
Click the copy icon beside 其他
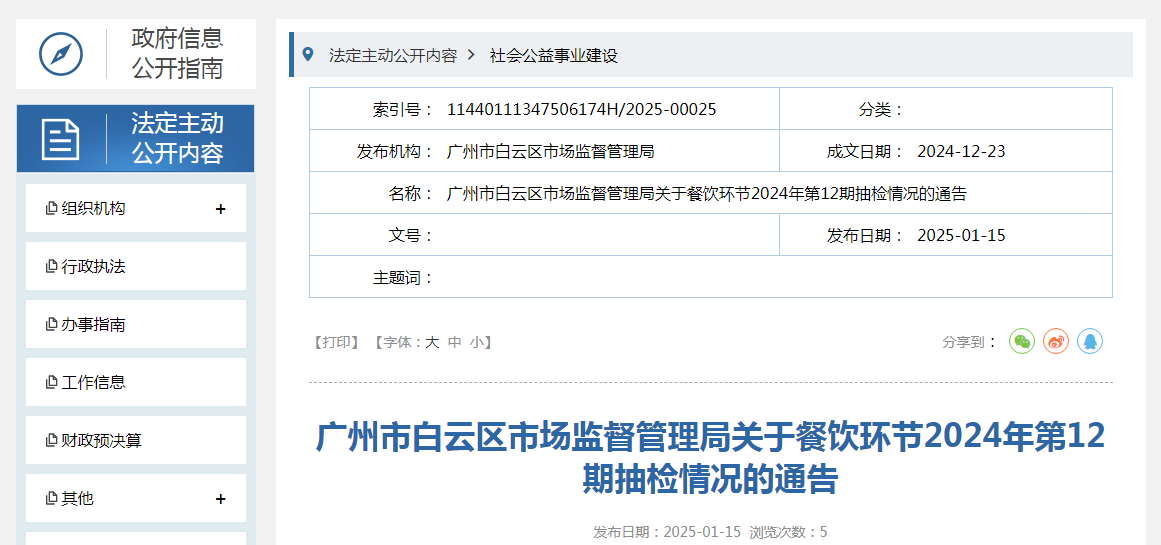tap(51, 499)
